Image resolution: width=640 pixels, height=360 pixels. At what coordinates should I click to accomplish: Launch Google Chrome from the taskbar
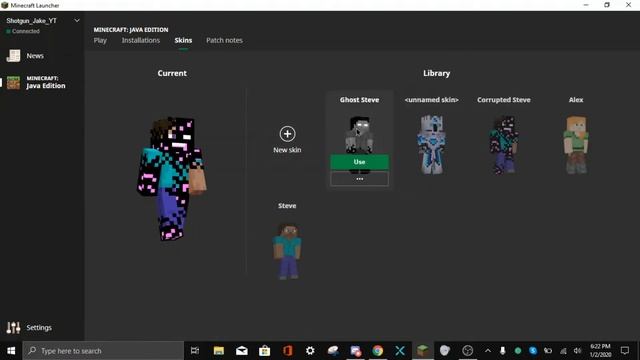(x=378, y=351)
